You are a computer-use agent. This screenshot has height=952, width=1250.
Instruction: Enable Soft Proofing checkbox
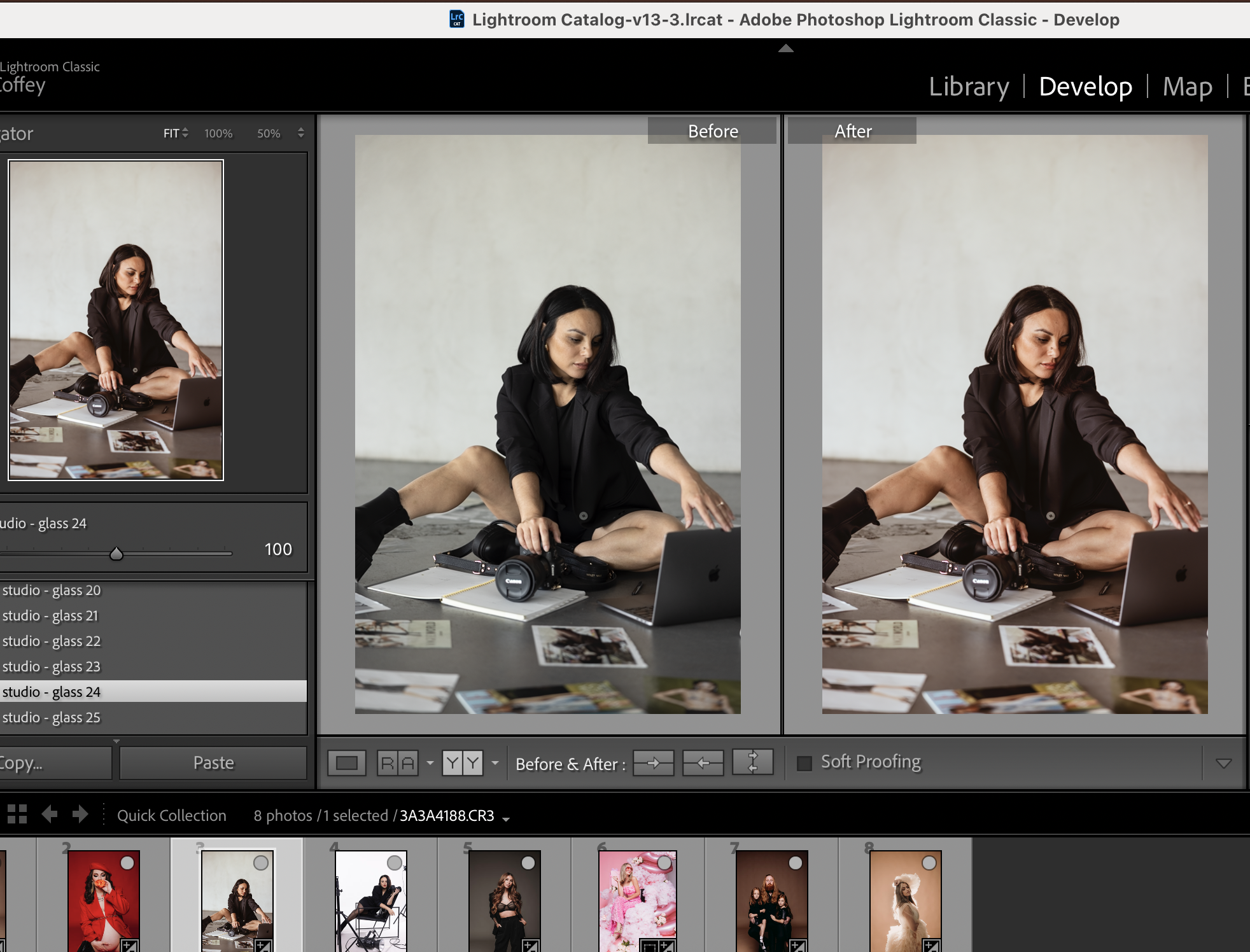click(804, 763)
